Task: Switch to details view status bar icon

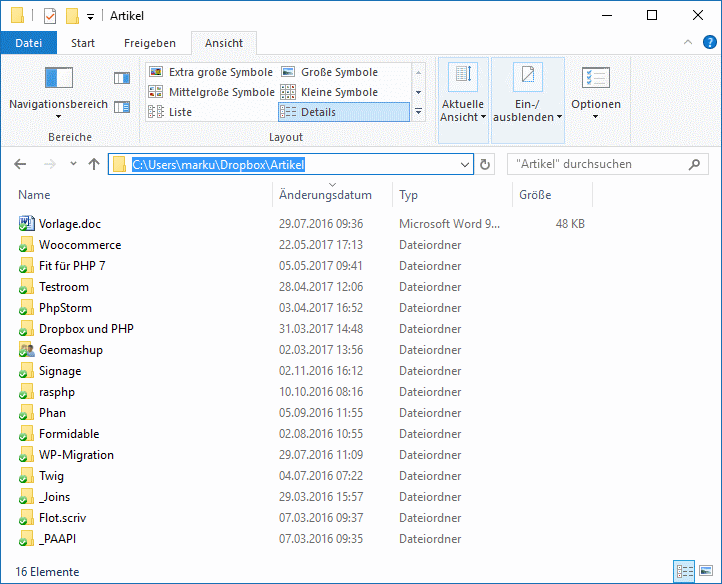Action: tap(685, 572)
